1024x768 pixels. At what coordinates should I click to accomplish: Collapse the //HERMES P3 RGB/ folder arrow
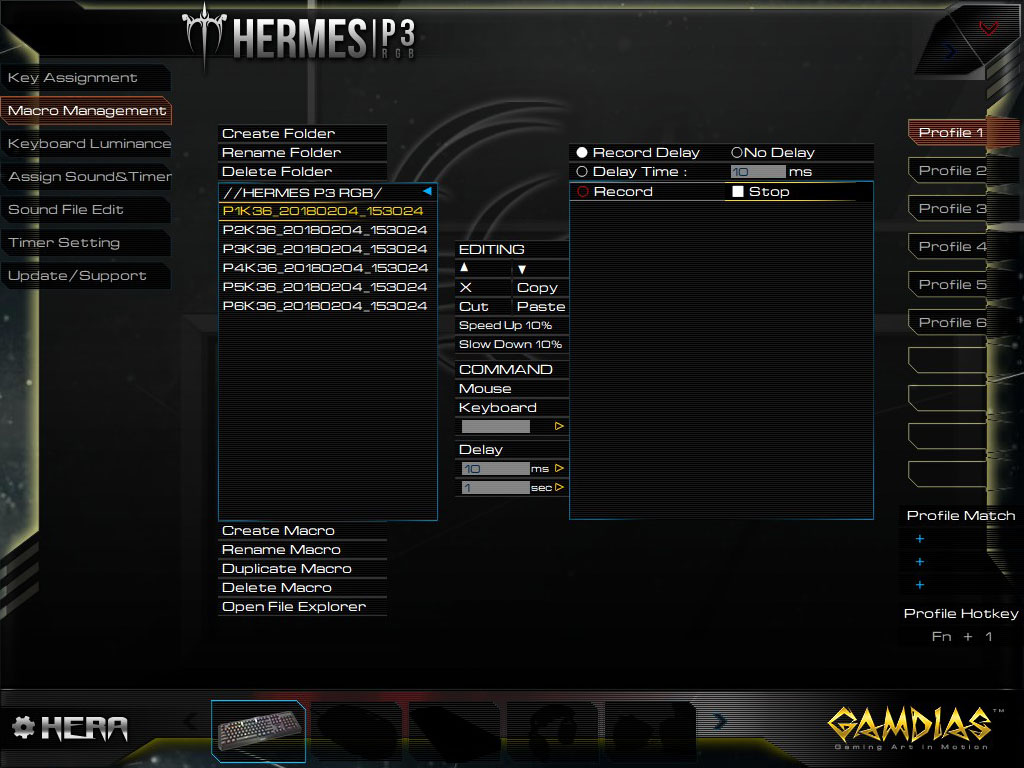[427, 191]
